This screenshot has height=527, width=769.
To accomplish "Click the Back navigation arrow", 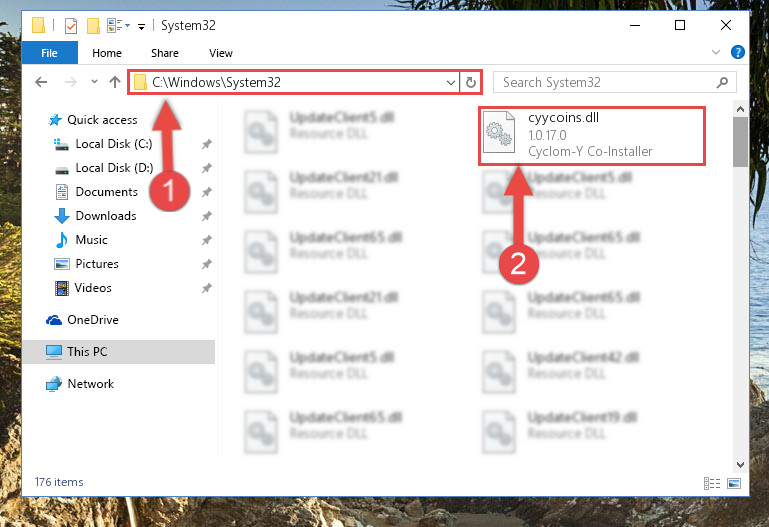I will coord(41,82).
